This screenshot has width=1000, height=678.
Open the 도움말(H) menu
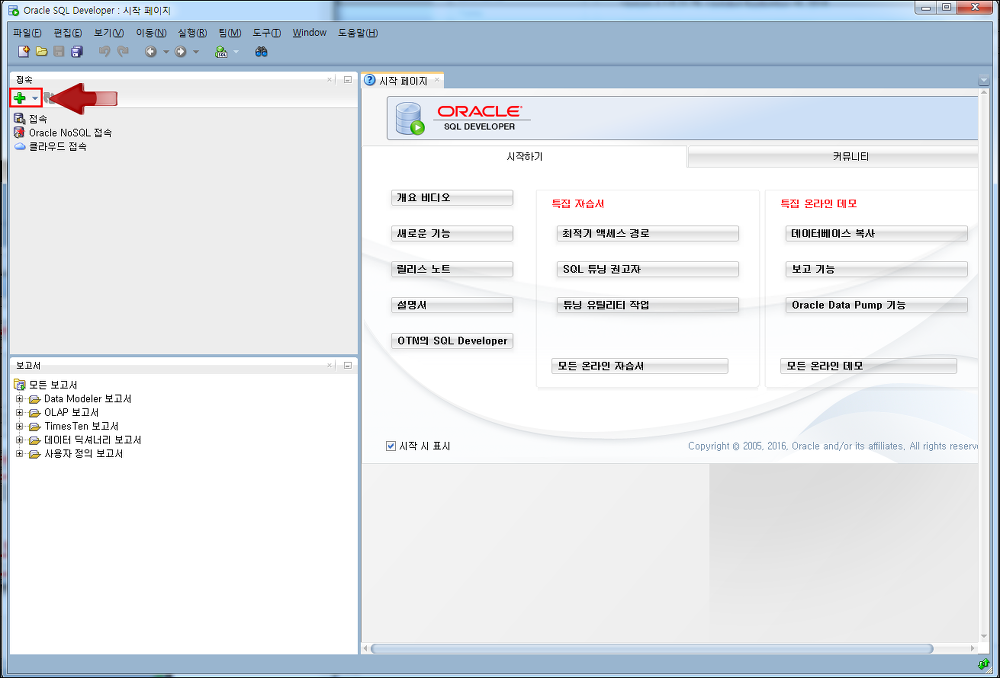[x=358, y=33]
